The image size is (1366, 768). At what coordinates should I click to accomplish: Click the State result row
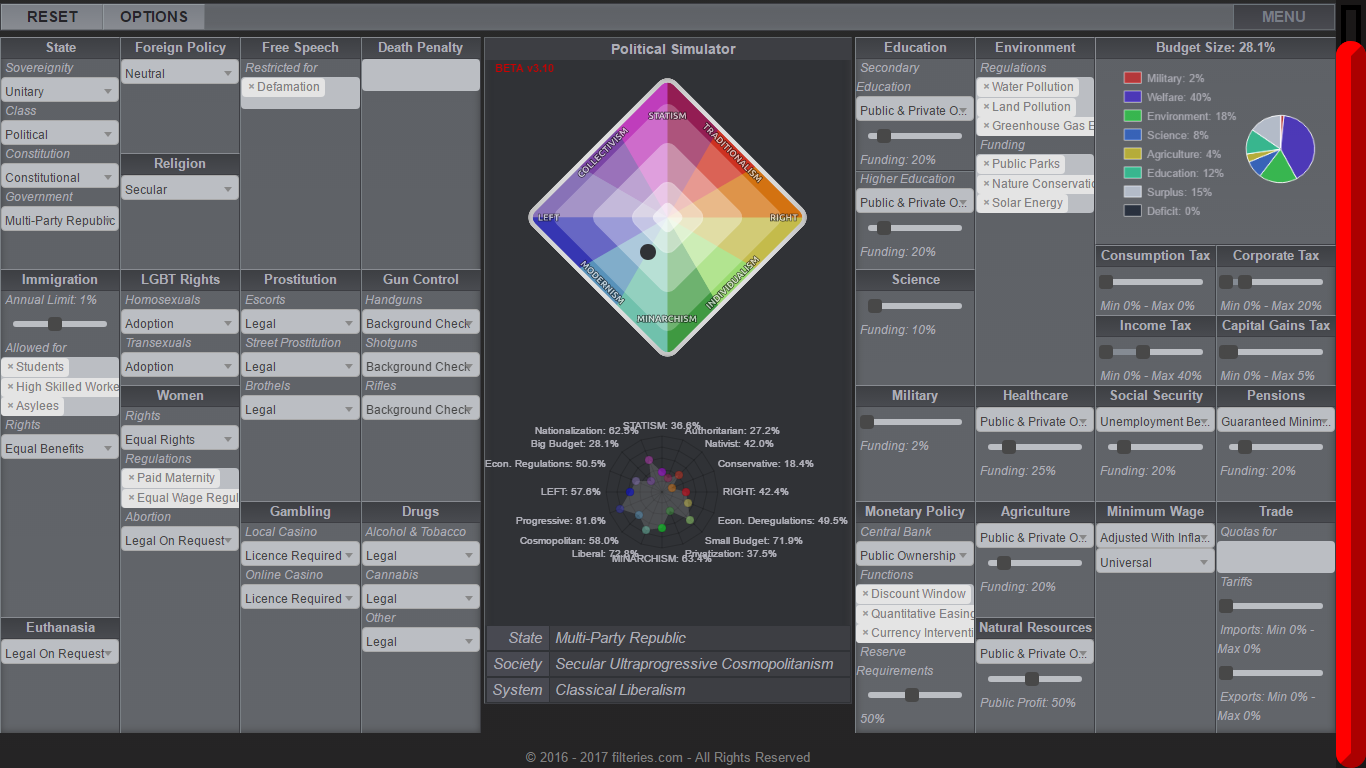click(x=668, y=638)
